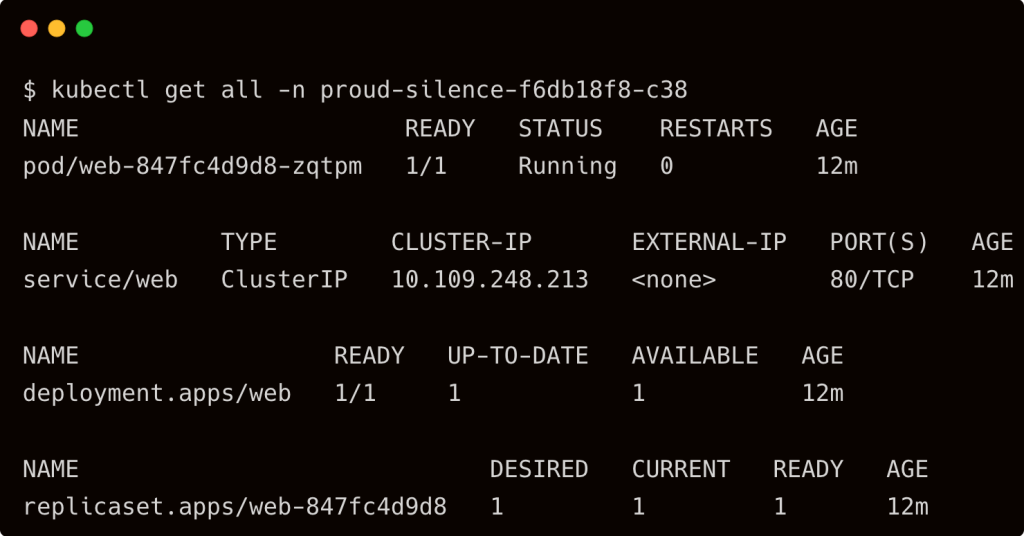Click the UP-TO-DATE column header
1024x536 pixels.
[x=518, y=356]
